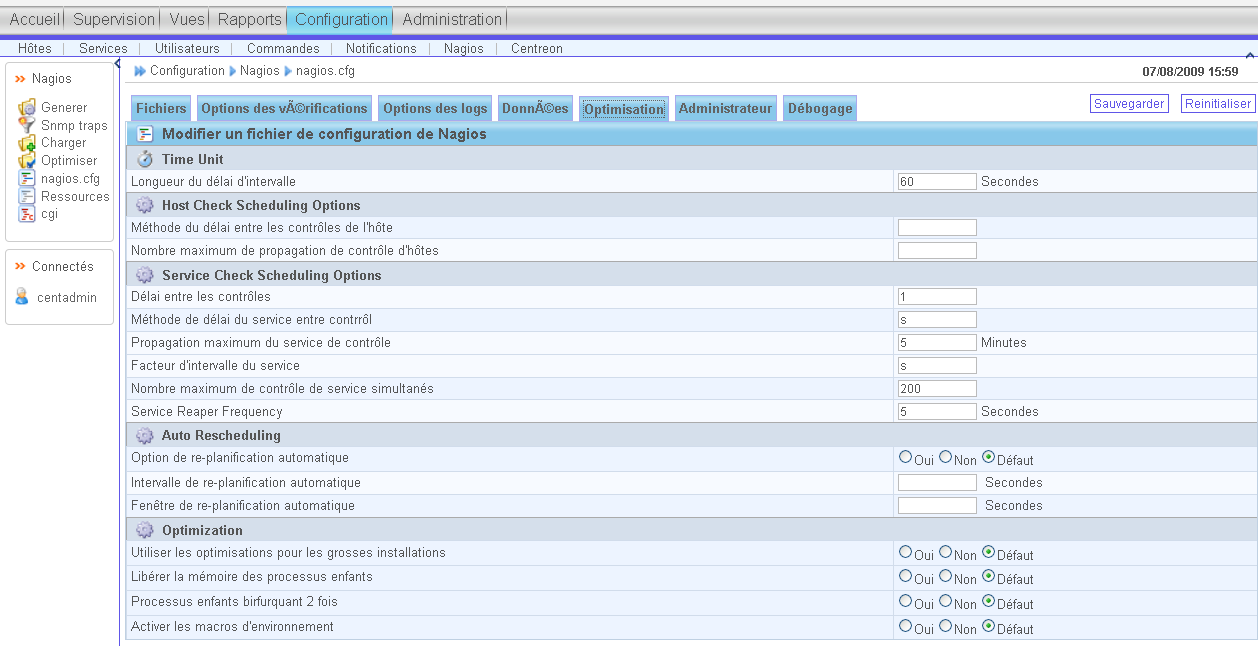Viewport: 1258px width, 646px height.
Task: Click the Ressources file icon
Action: (x=27, y=196)
